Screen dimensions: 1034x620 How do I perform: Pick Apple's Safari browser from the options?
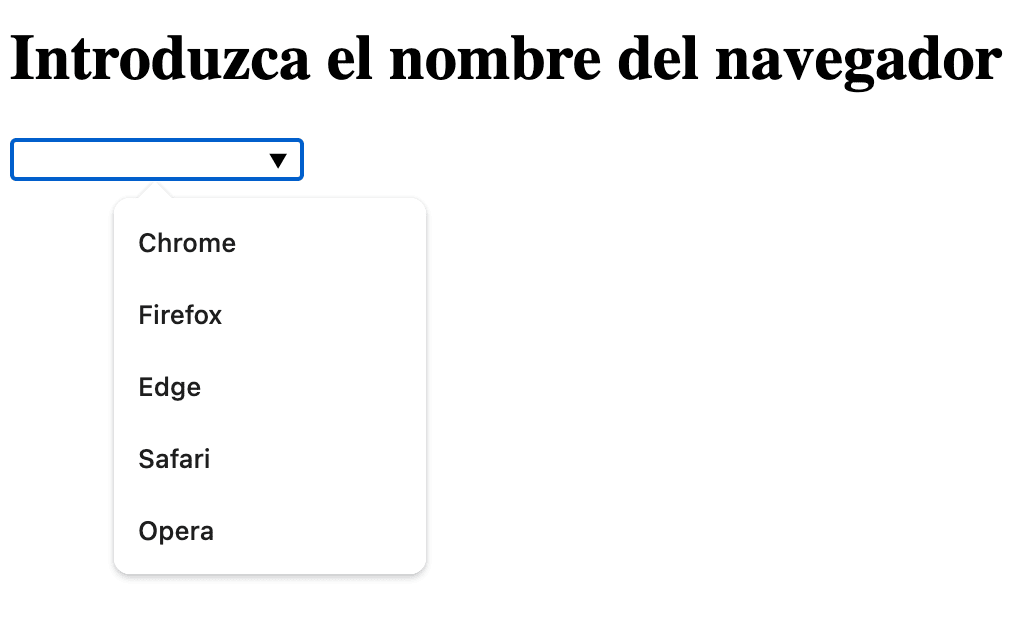[x=174, y=460]
